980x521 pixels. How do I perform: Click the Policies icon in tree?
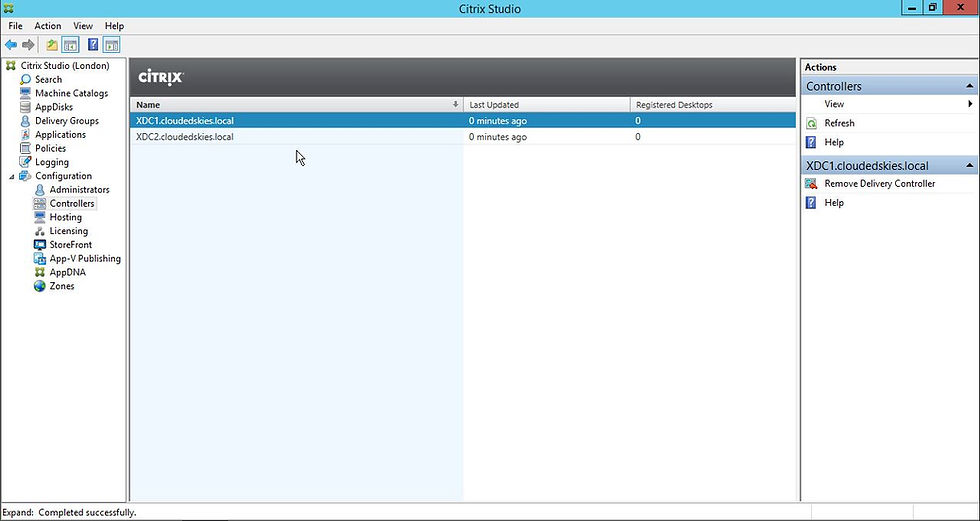tap(25, 148)
